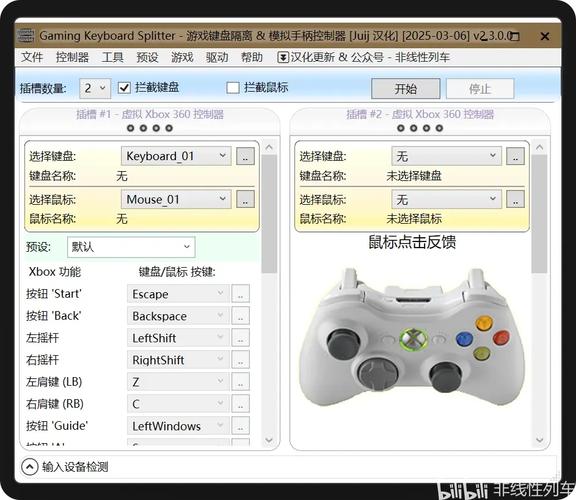Open the Escape key dropdown for 'Start'

[178, 294]
